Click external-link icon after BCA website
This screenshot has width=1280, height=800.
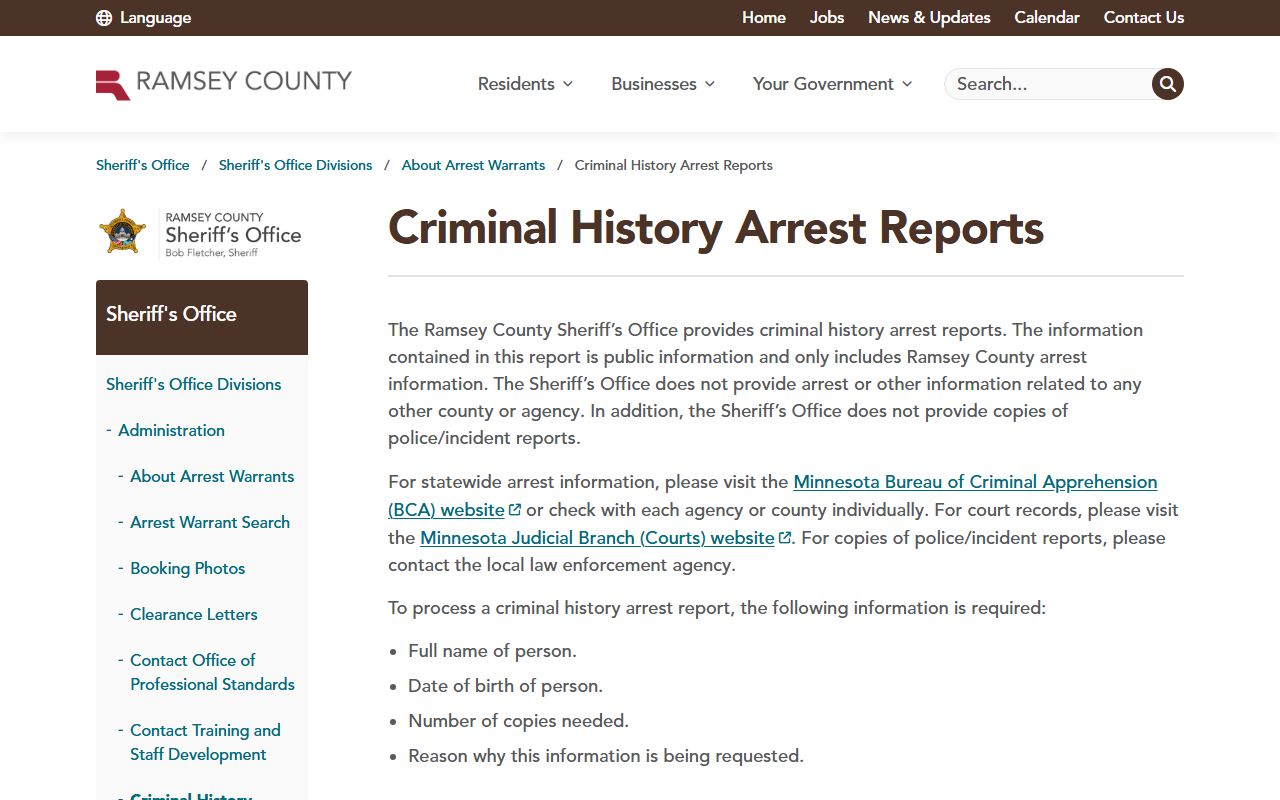coord(515,510)
